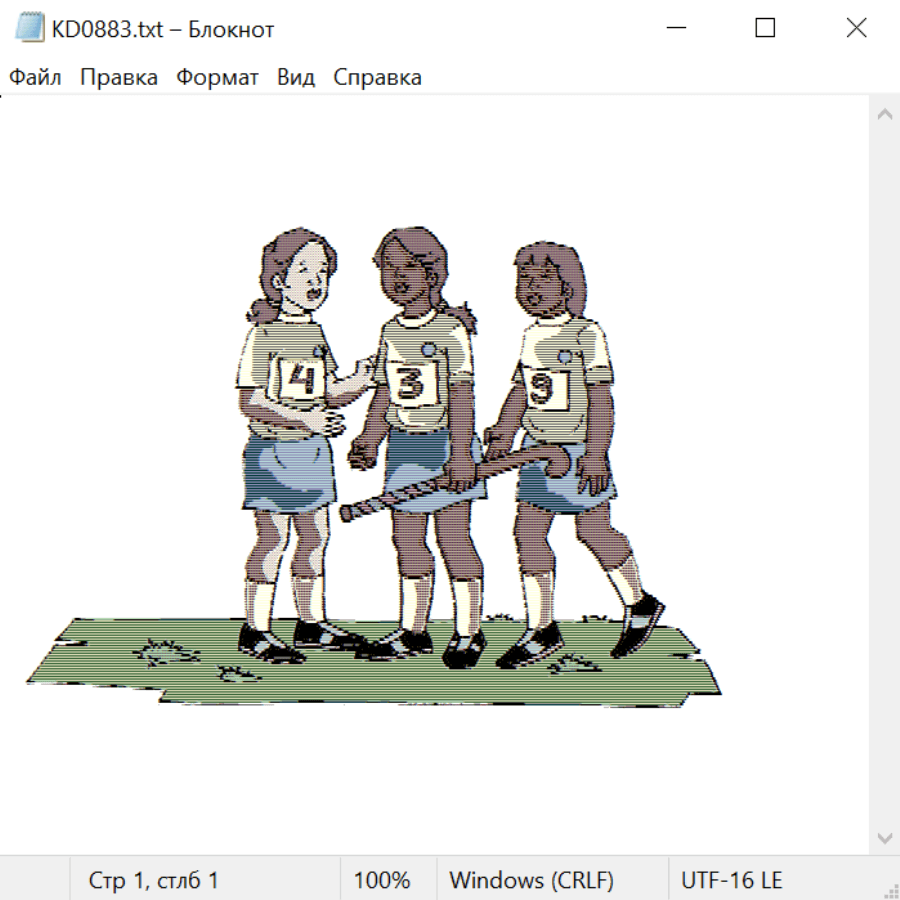
Task: Open the Справка menu
Action: [377, 77]
